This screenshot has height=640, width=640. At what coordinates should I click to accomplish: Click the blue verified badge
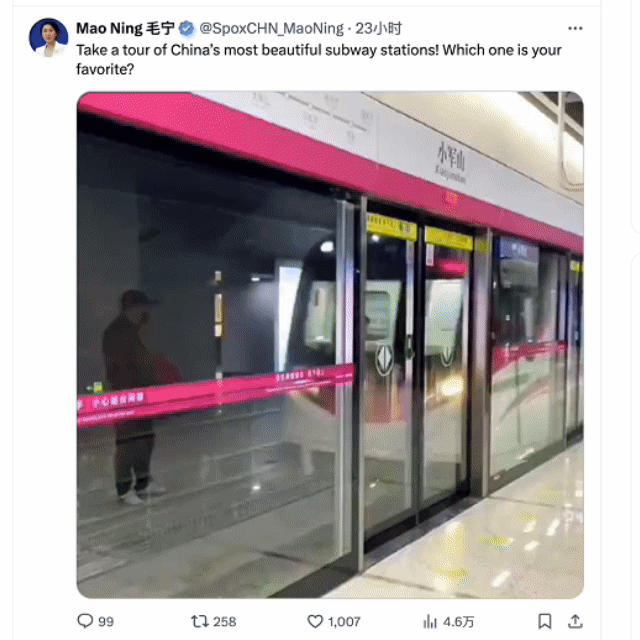tap(187, 29)
